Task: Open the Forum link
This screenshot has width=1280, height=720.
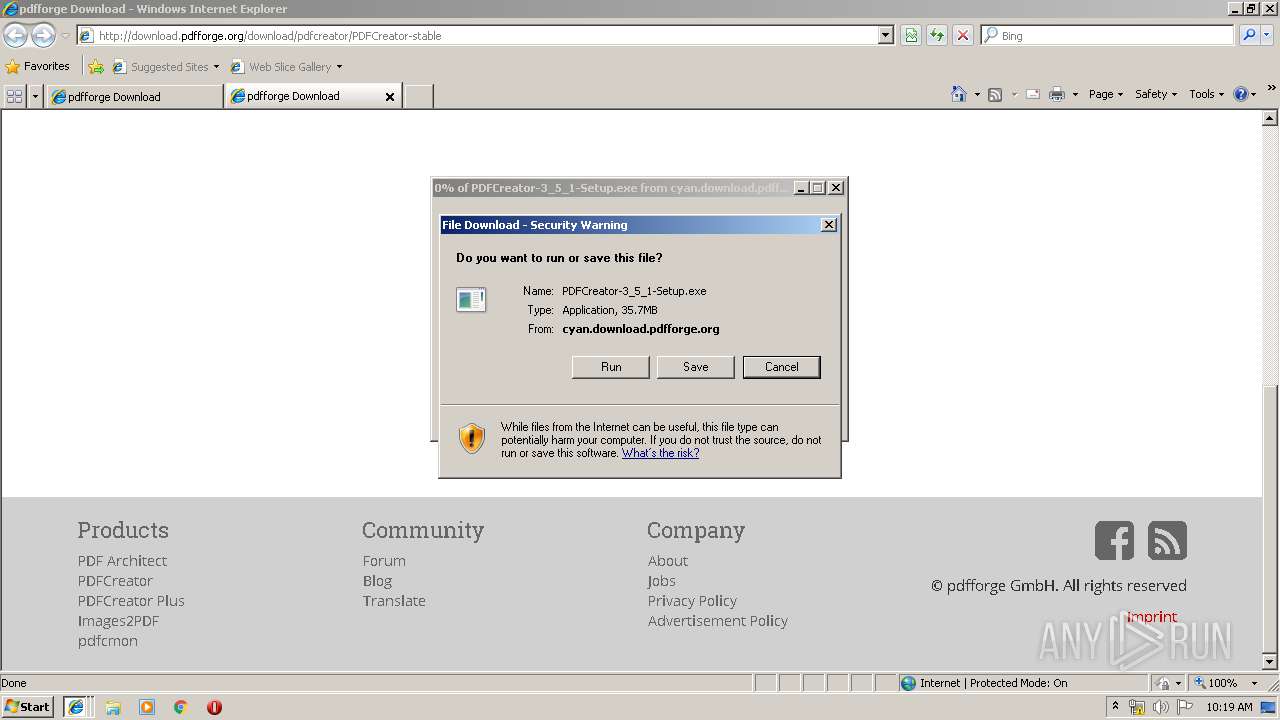Action: 384,561
